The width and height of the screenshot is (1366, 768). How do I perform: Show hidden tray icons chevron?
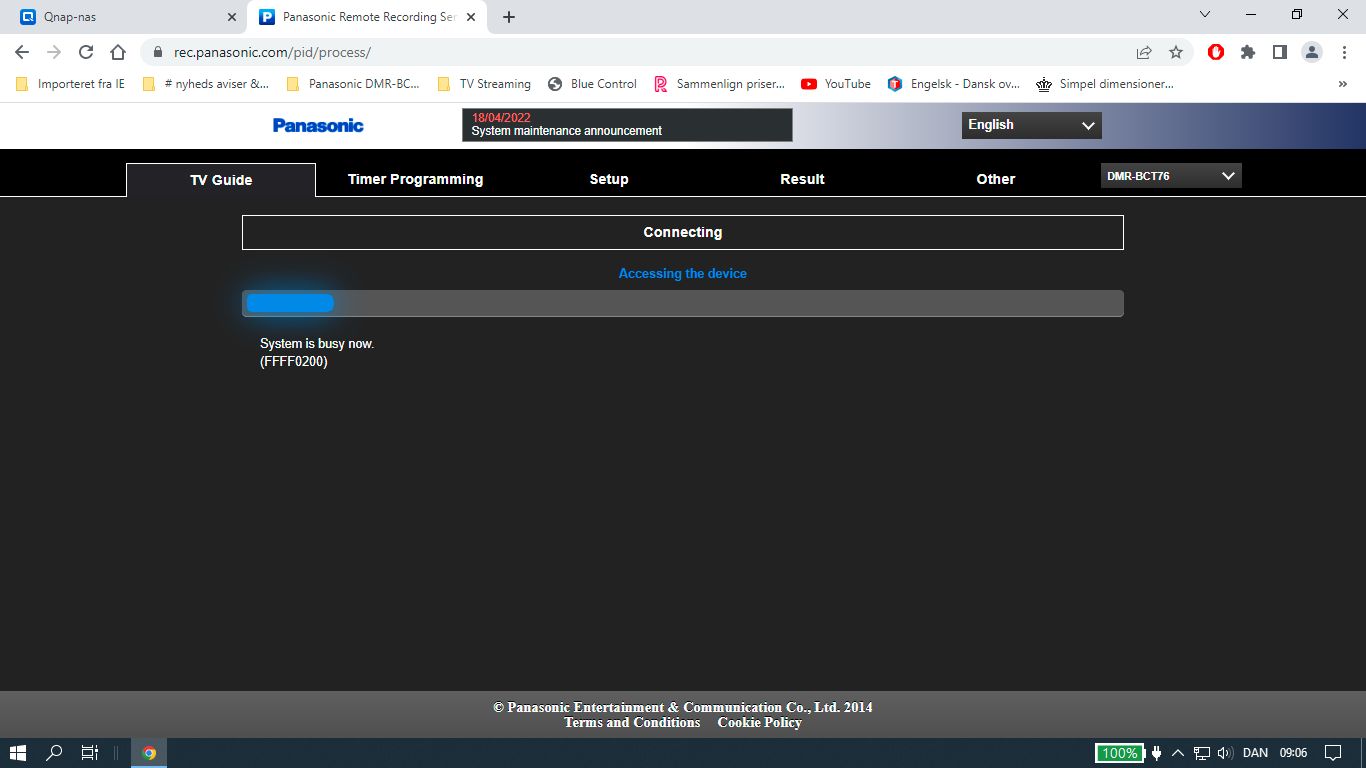[x=1178, y=753]
